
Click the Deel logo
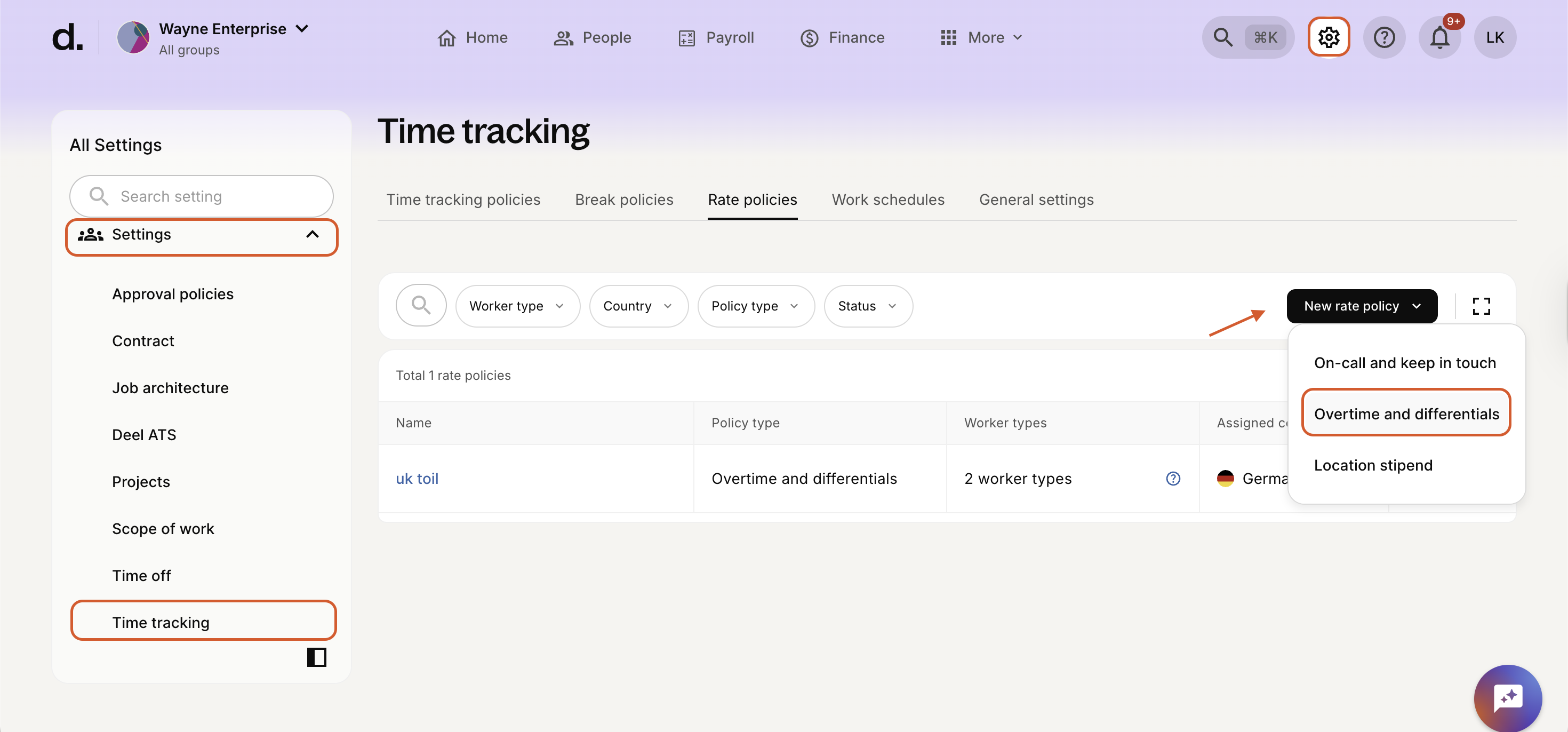68,37
